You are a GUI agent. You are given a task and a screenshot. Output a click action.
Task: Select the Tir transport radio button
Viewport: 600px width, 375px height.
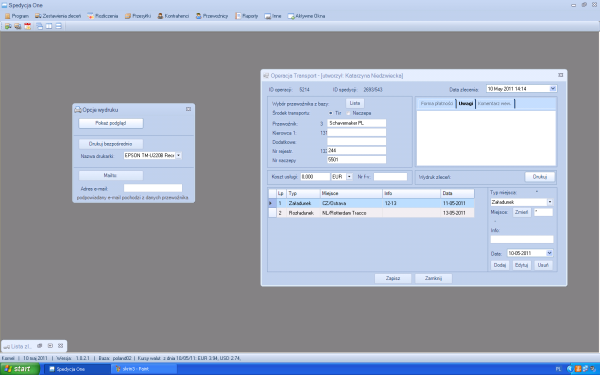click(331, 113)
